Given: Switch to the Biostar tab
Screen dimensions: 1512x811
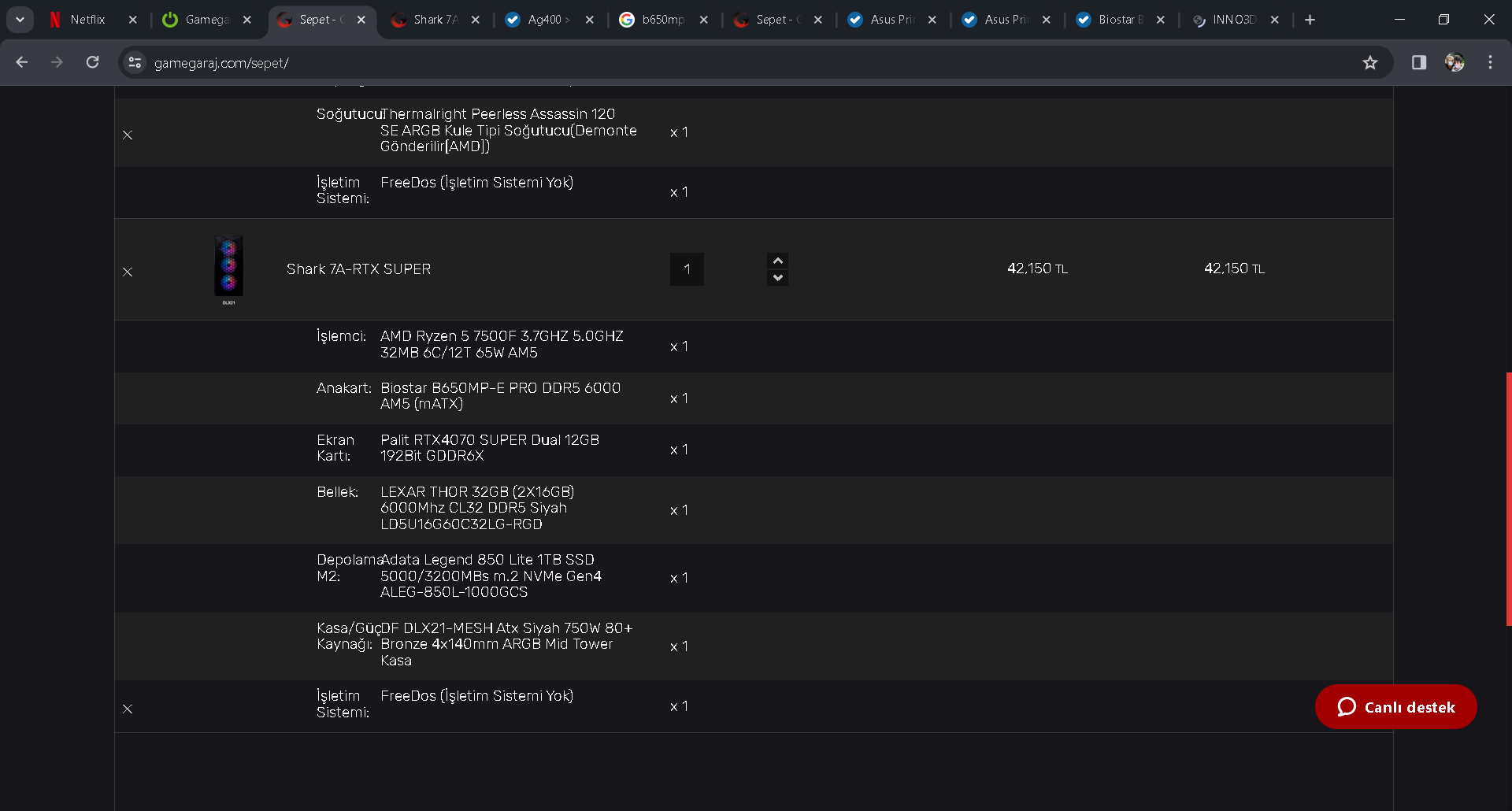Looking at the screenshot, I should [1120, 20].
